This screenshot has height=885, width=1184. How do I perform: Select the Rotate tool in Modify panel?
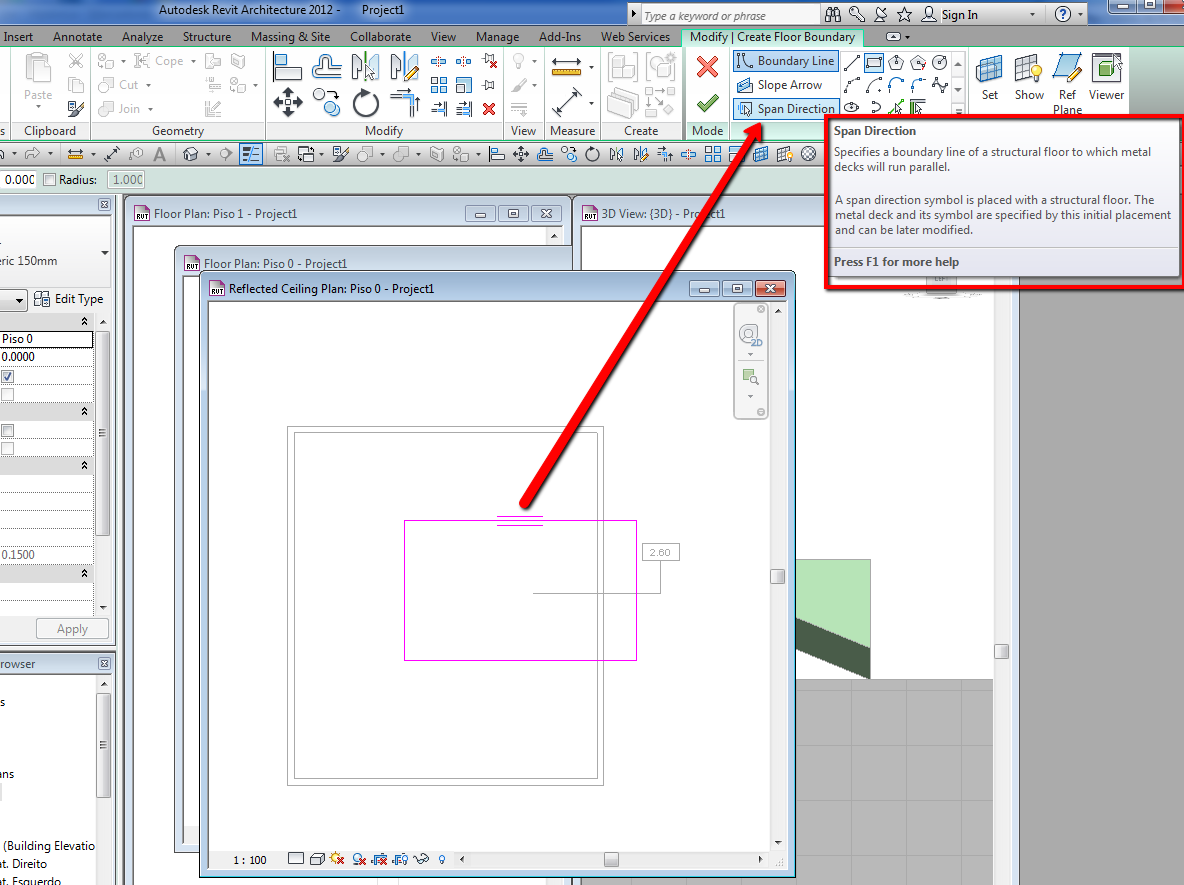point(366,103)
